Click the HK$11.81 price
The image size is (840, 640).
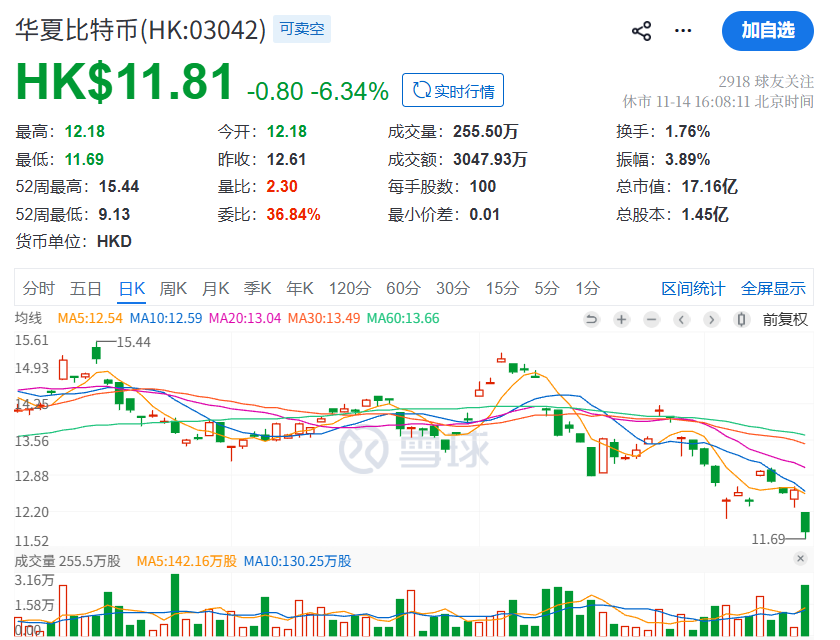point(124,82)
